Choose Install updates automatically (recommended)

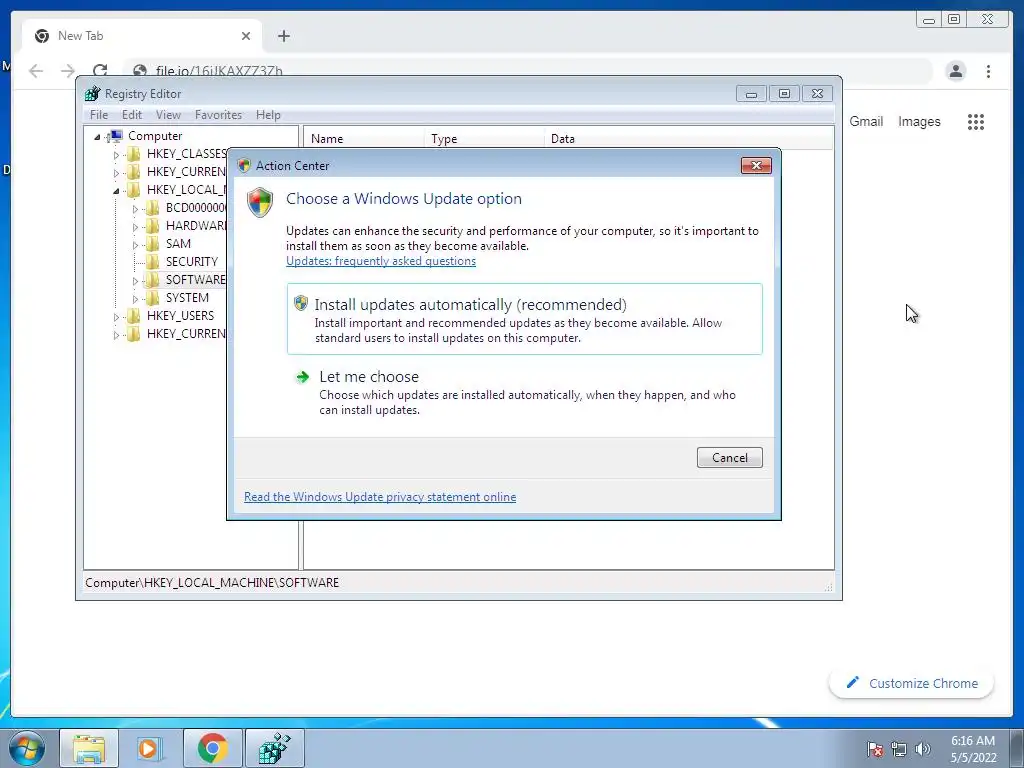[524, 319]
